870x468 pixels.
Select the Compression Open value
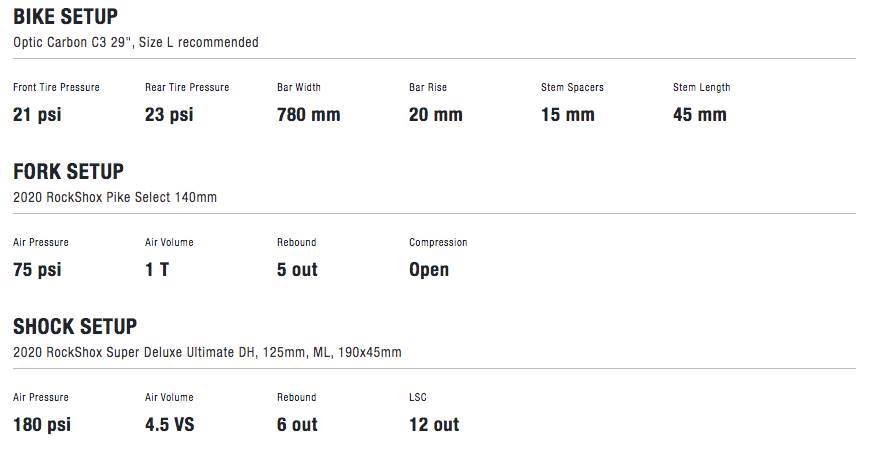point(429,269)
